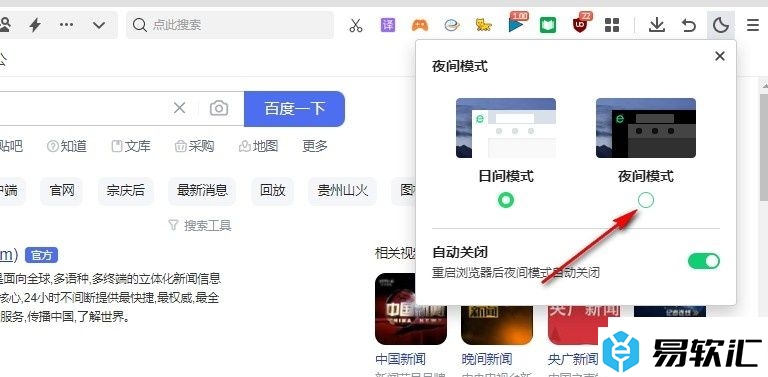Select the 宗庆后 suggestion chip
Viewport: 768px width, 377px height.
(126, 191)
